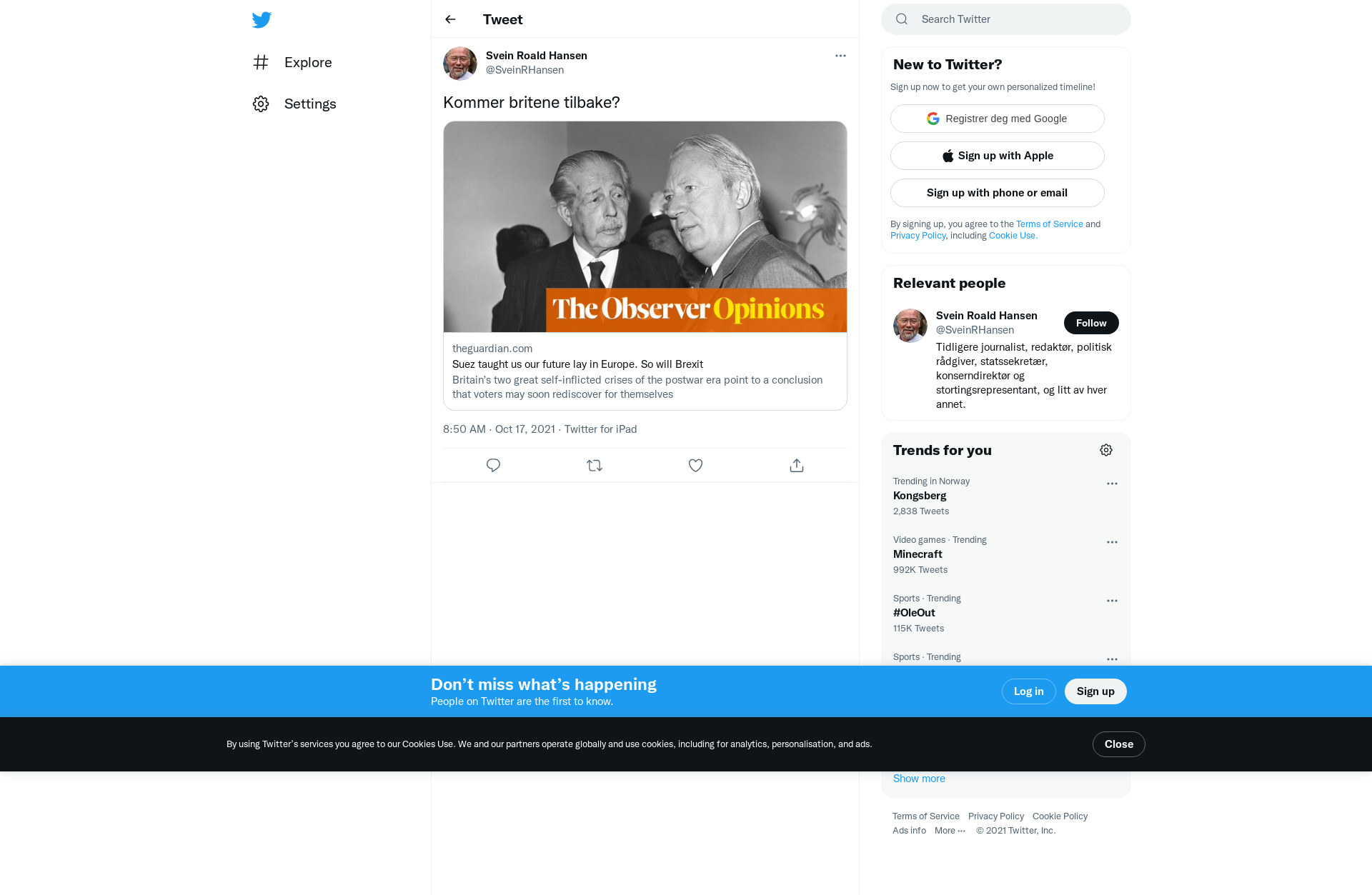Sign up with Apple

pos(997,156)
